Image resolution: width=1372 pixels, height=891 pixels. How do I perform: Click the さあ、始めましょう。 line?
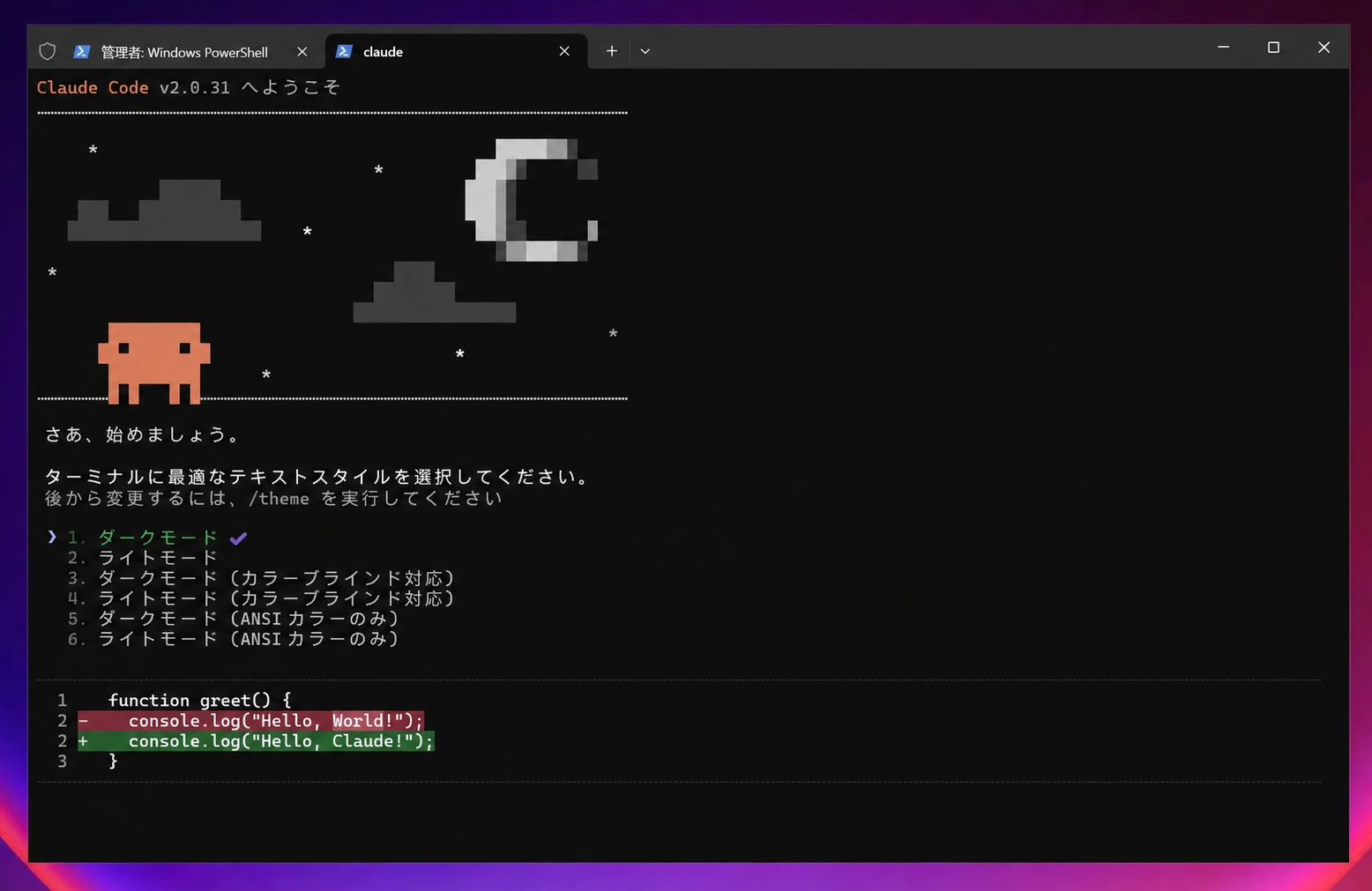click(x=142, y=434)
